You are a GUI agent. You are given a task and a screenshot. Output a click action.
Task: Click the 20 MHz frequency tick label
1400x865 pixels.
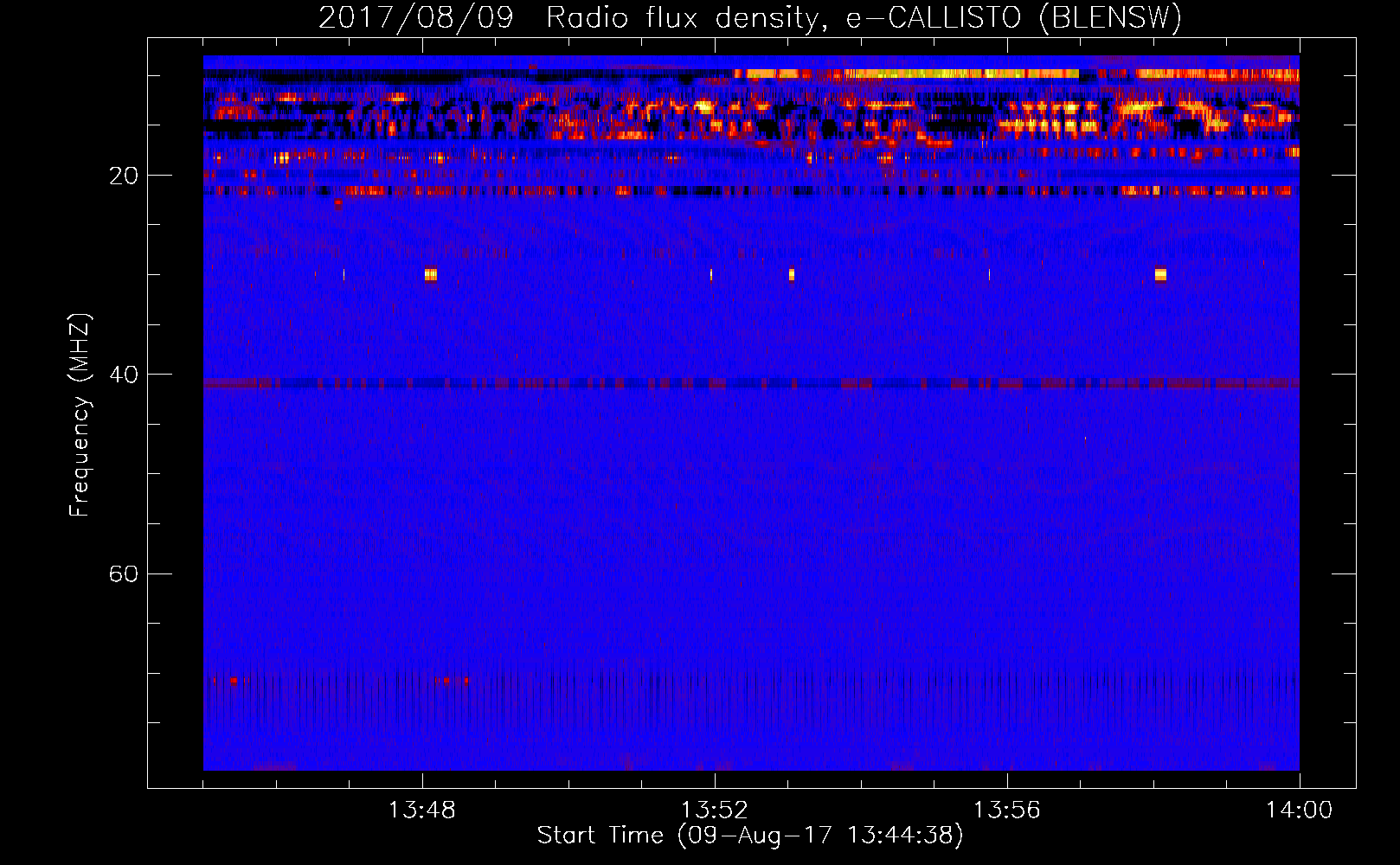point(124,176)
